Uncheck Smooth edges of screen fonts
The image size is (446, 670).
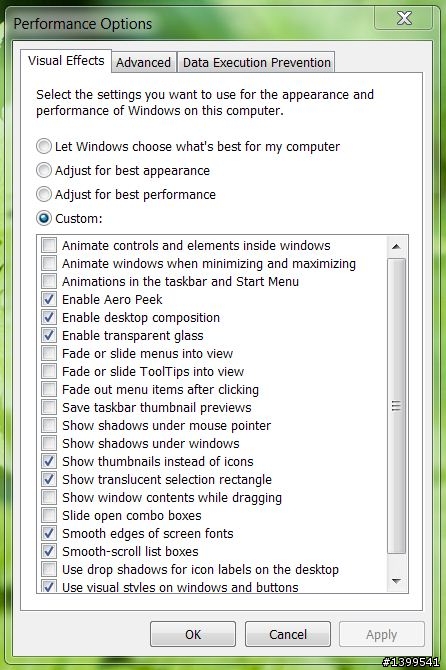(x=49, y=533)
